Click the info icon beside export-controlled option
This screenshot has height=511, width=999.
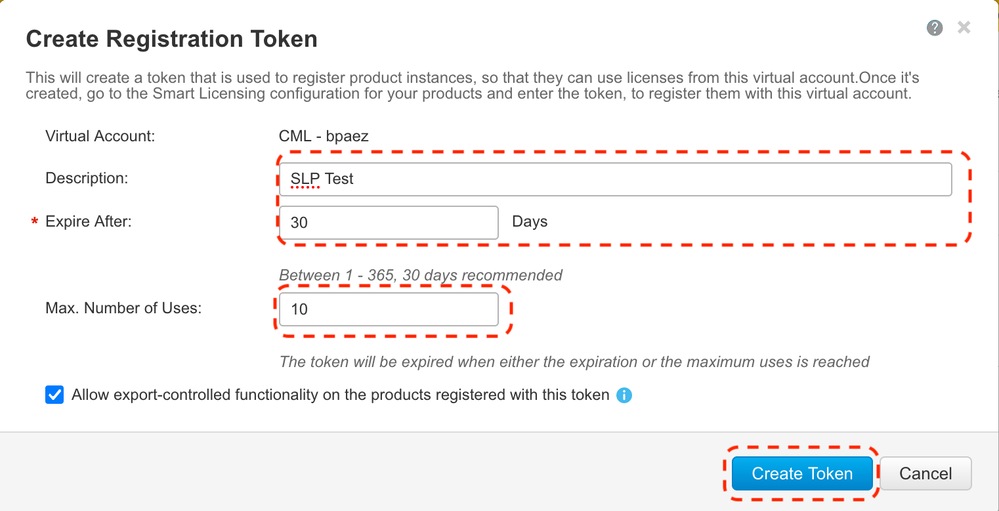click(625, 395)
